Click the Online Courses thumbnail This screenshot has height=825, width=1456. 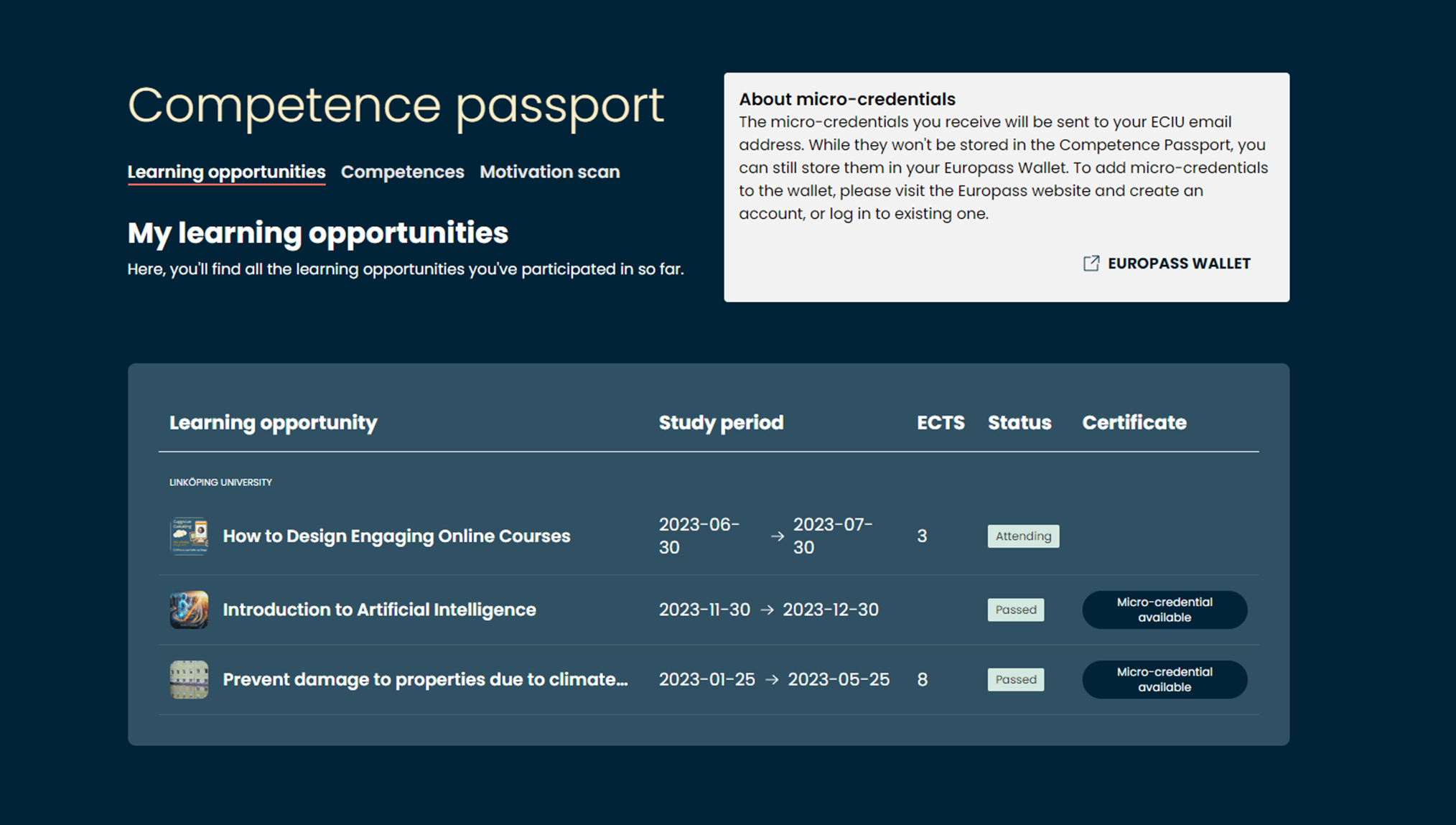click(189, 536)
